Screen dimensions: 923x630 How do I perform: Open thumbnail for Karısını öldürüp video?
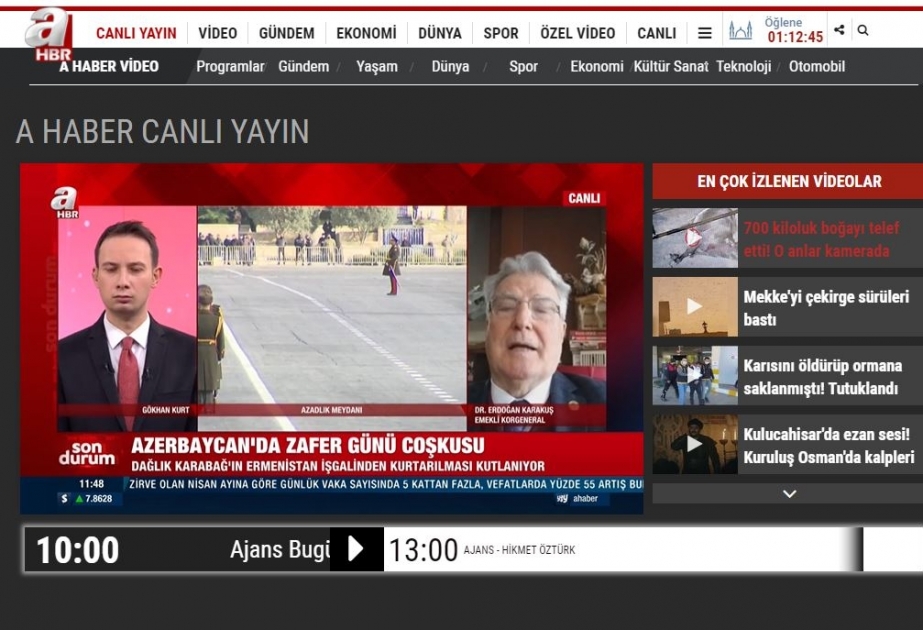coord(695,376)
